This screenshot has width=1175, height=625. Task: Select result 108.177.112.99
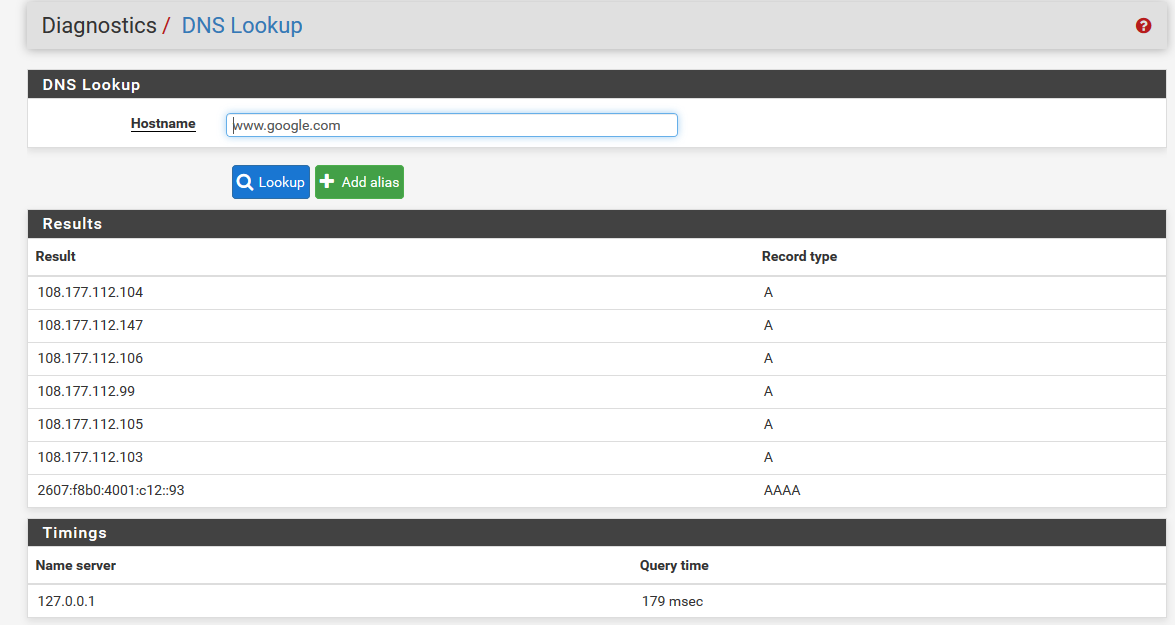pos(86,391)
